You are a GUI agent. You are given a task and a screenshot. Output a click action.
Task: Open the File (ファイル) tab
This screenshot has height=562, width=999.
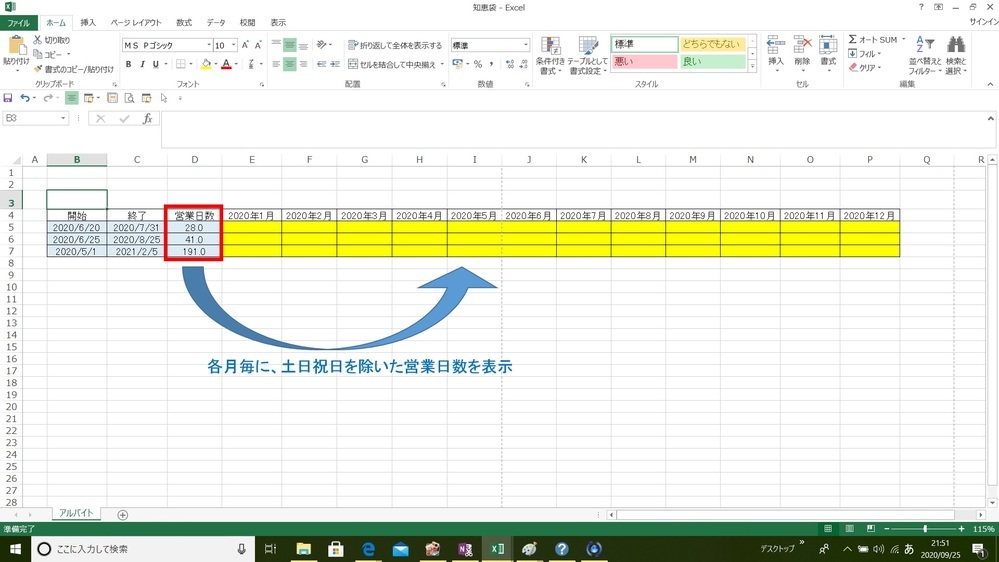pos(18,23)
